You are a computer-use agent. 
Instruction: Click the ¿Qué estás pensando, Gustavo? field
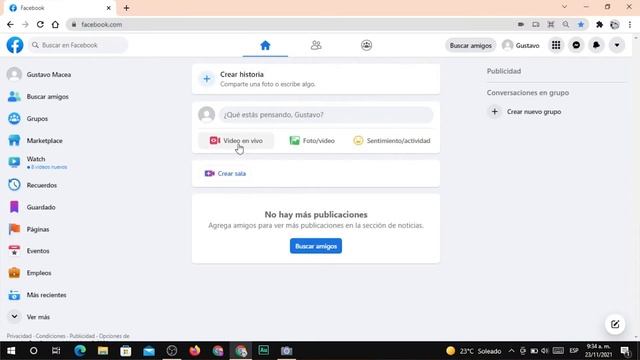coord(326,115)
